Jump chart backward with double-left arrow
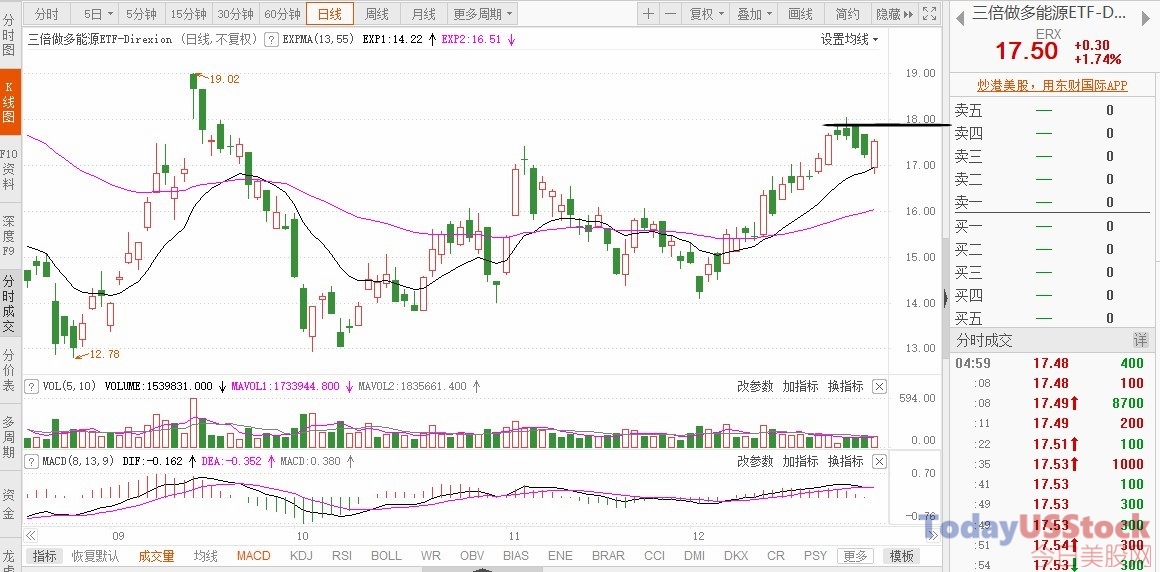The width and height of the screenshot is (1160, 572). [31, 535]
